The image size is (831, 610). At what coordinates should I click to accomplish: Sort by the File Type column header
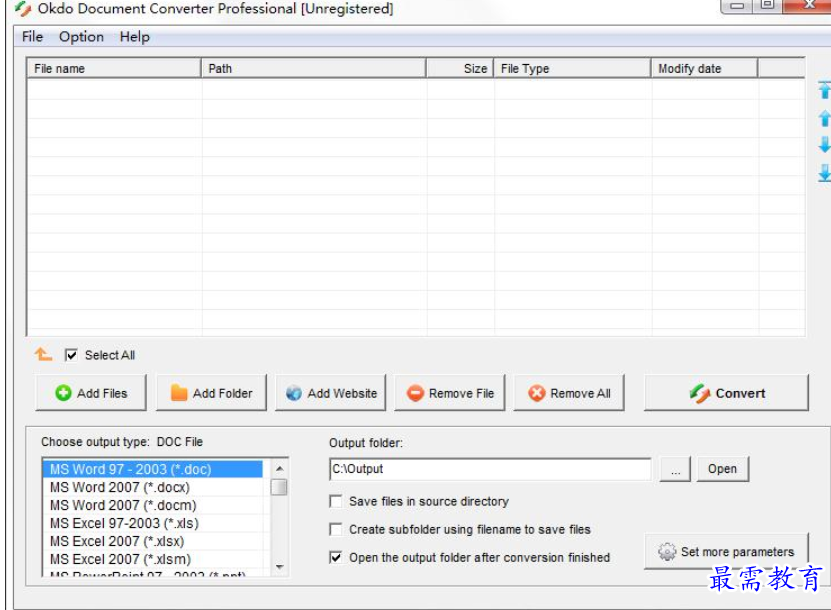572,68
